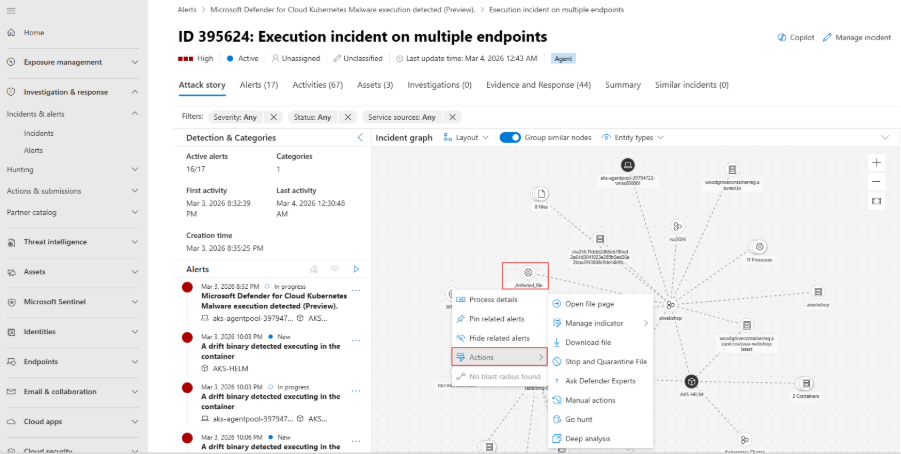Remove the Severity: Any filter

[274, 117]
